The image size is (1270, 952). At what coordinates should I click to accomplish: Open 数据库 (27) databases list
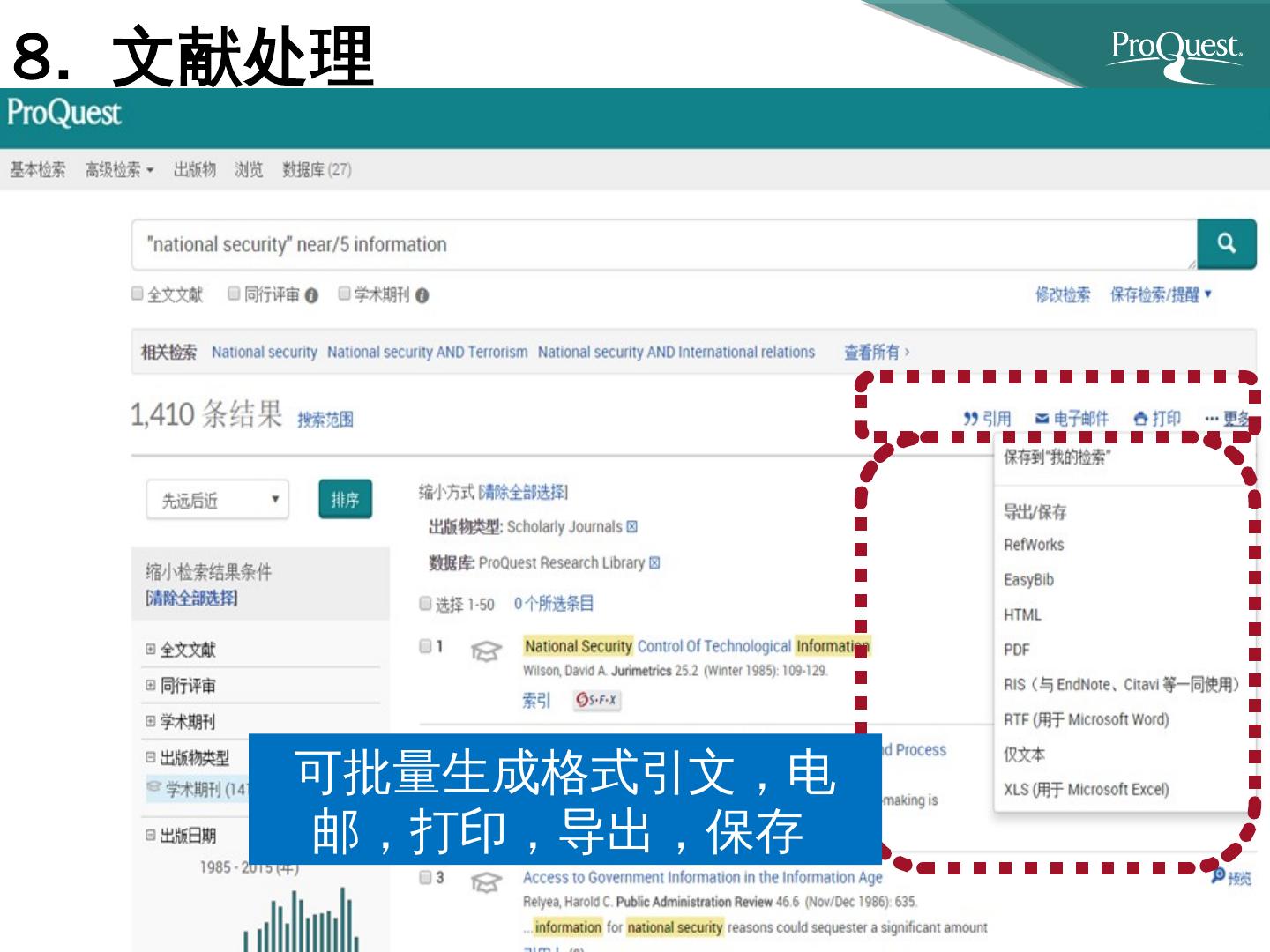point(317,169)
